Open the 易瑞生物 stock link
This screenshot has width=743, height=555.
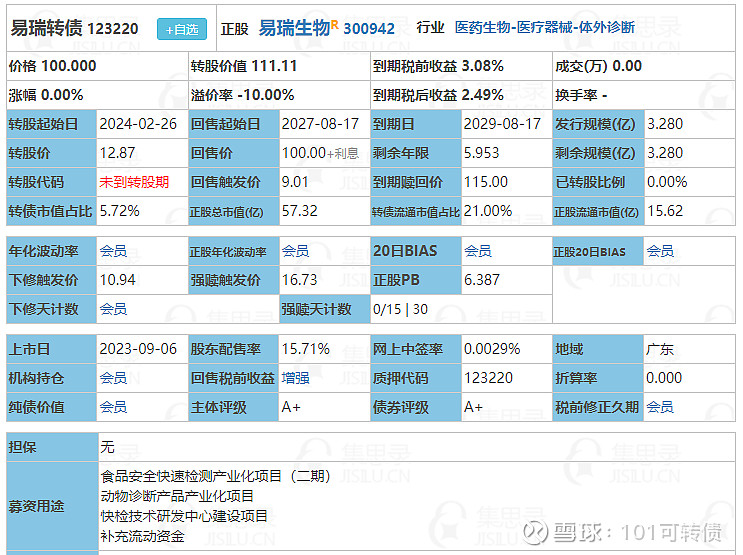click(x=294, y=28)
